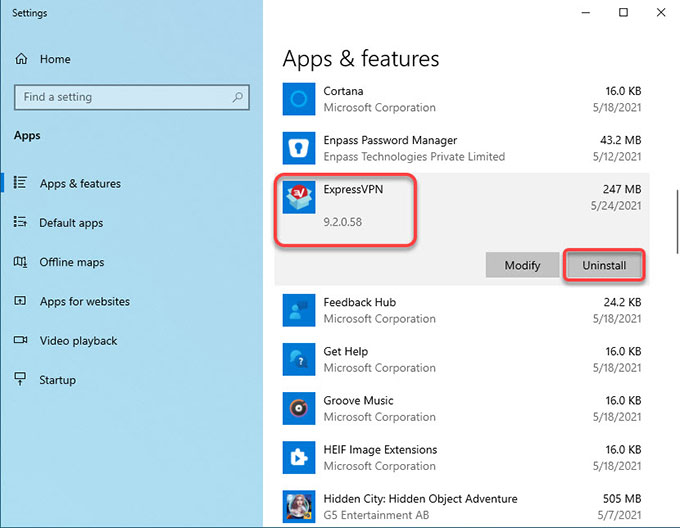
Task: Select Hidden City: Hidden Object Adventure name
Action: pos(420,499)
